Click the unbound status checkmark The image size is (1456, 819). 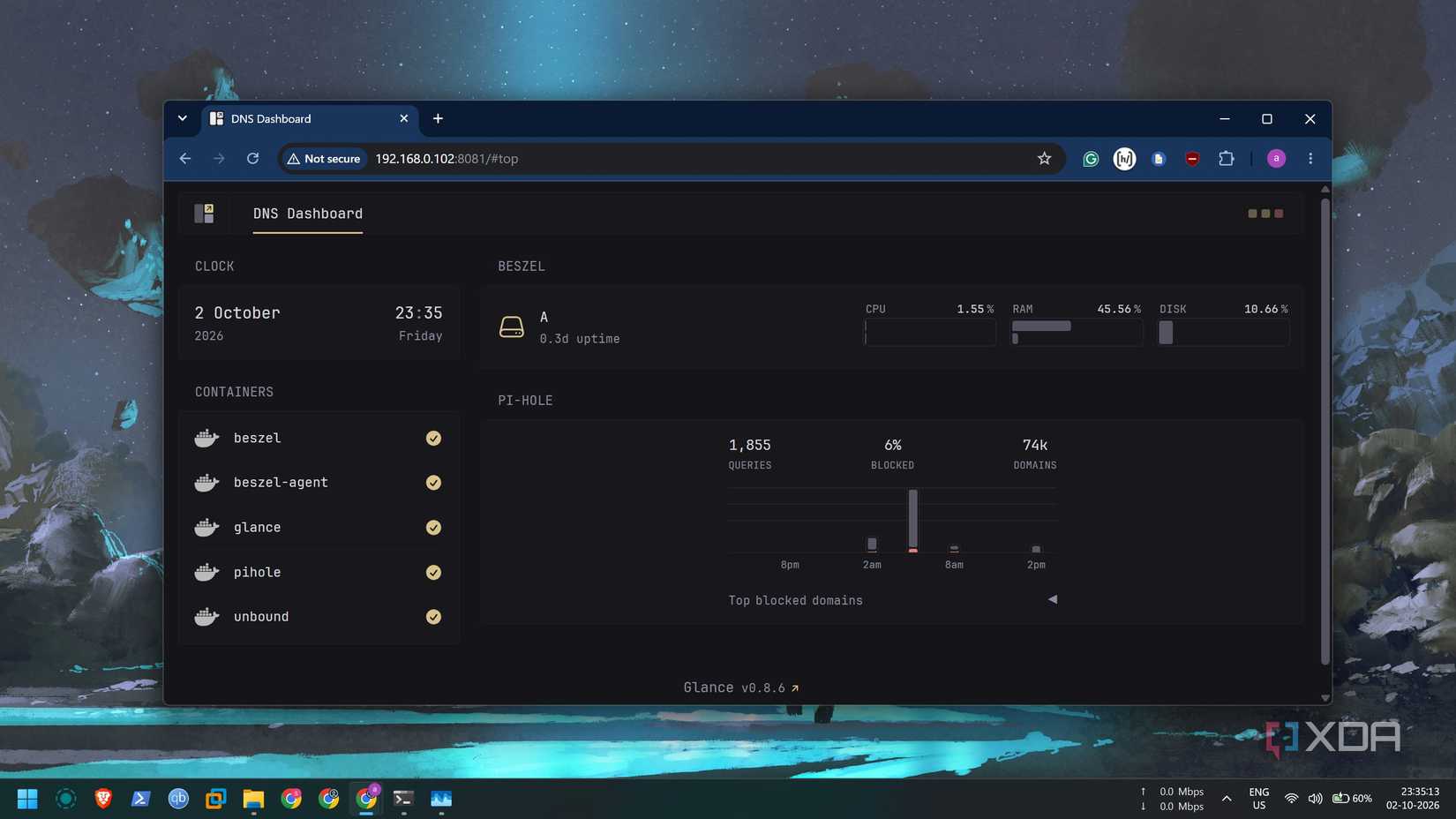pos(433,617)
